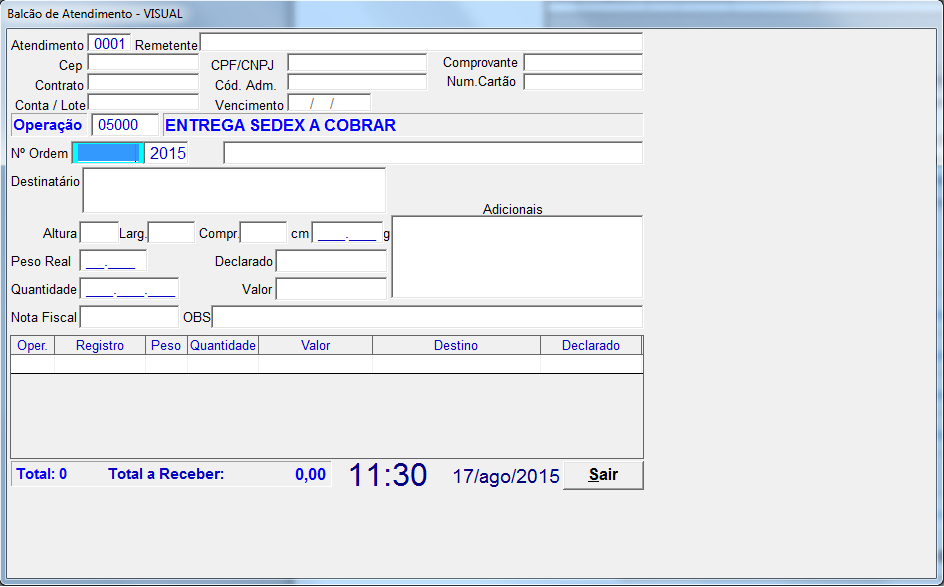944x587 pixels.
Task: Select the Peso column header
Action: coord(166,346)
